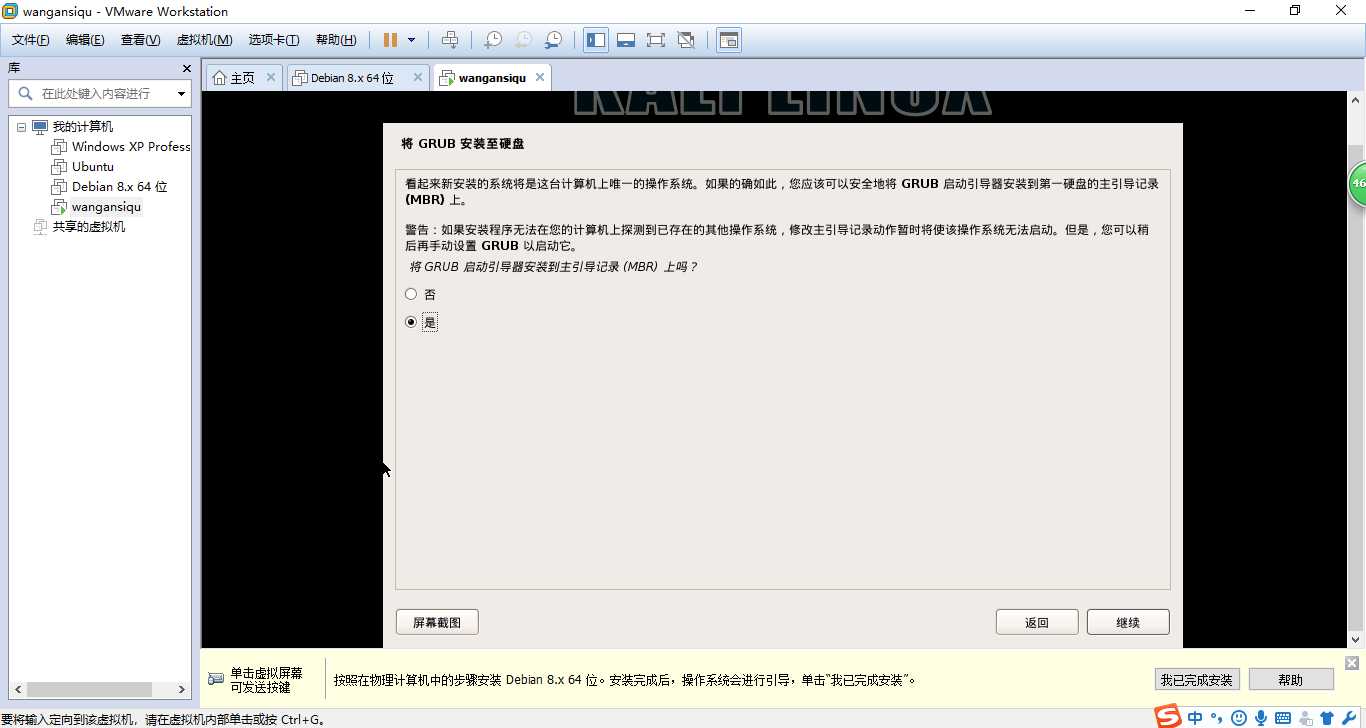Open the 编辑(E) menu
This screenshot has width=1366, height=728.
click(85, 40)
